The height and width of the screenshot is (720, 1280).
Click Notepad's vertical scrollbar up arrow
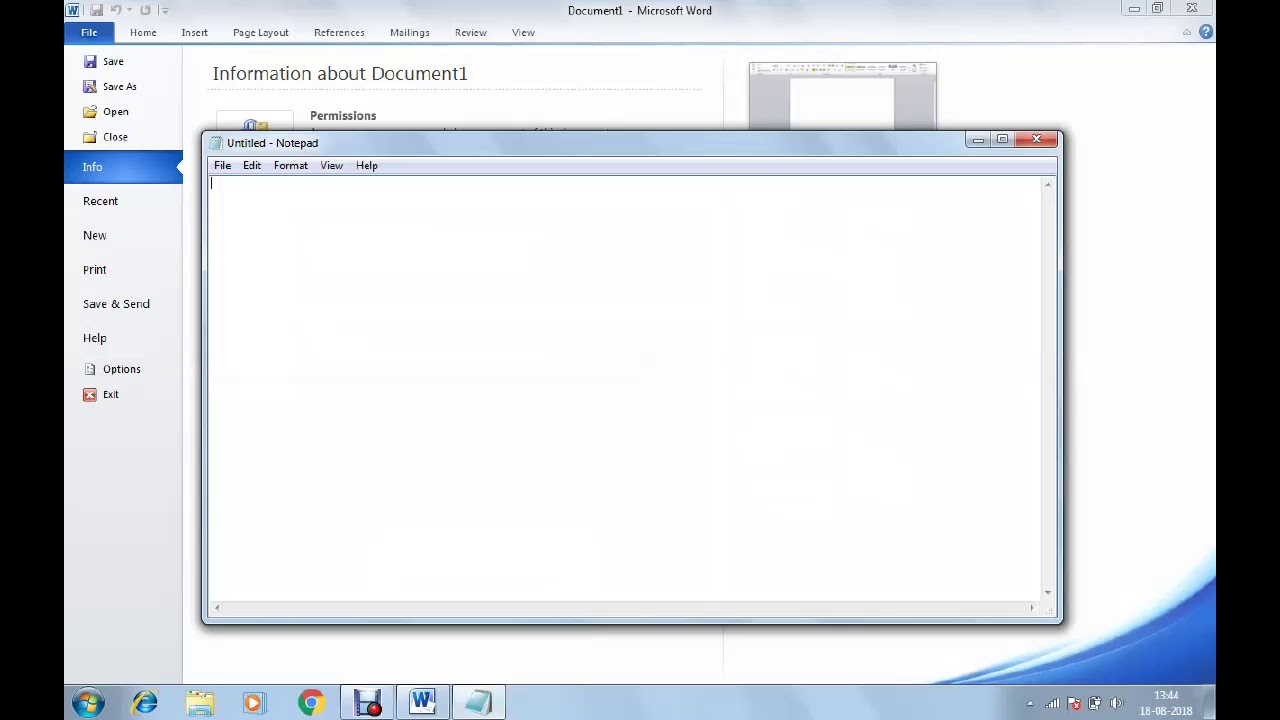[x=1048, y=185]
